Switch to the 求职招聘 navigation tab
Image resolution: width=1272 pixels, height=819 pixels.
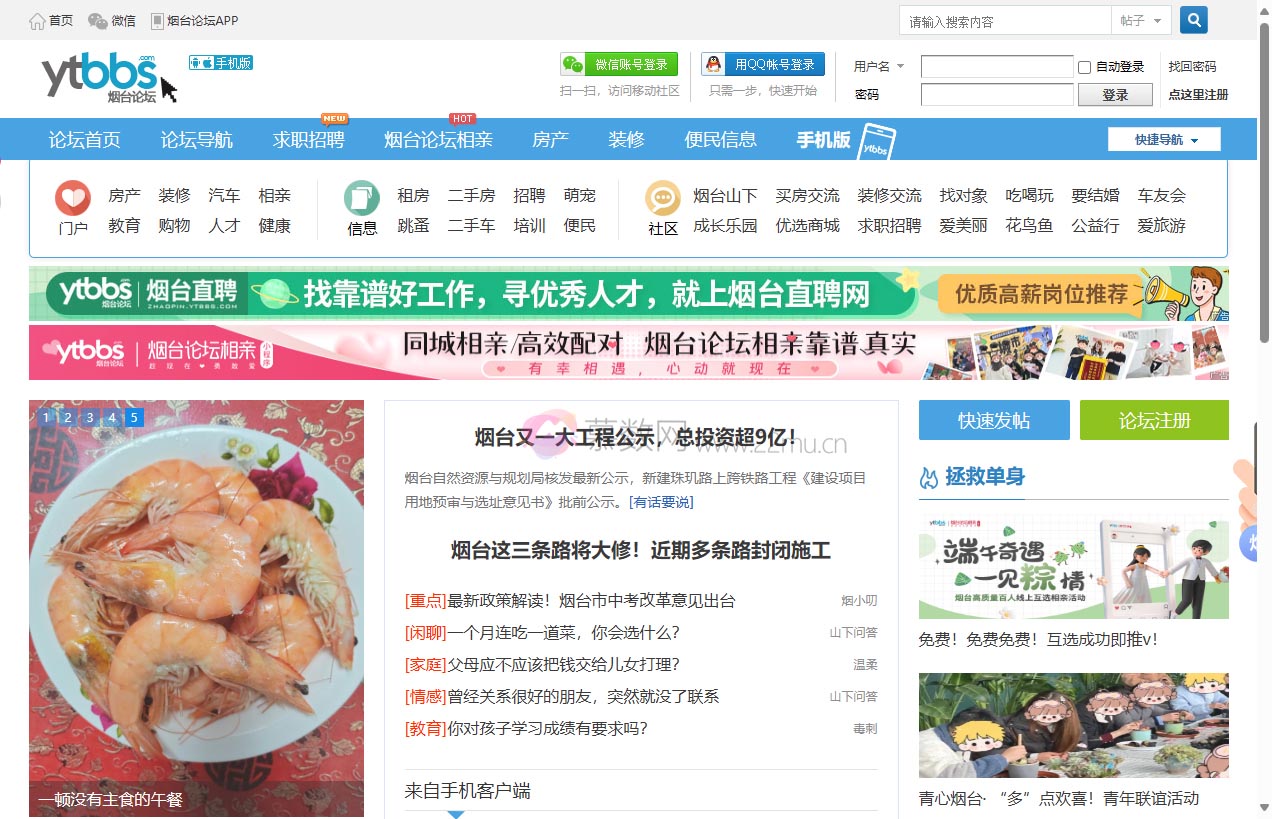[312, 140]
